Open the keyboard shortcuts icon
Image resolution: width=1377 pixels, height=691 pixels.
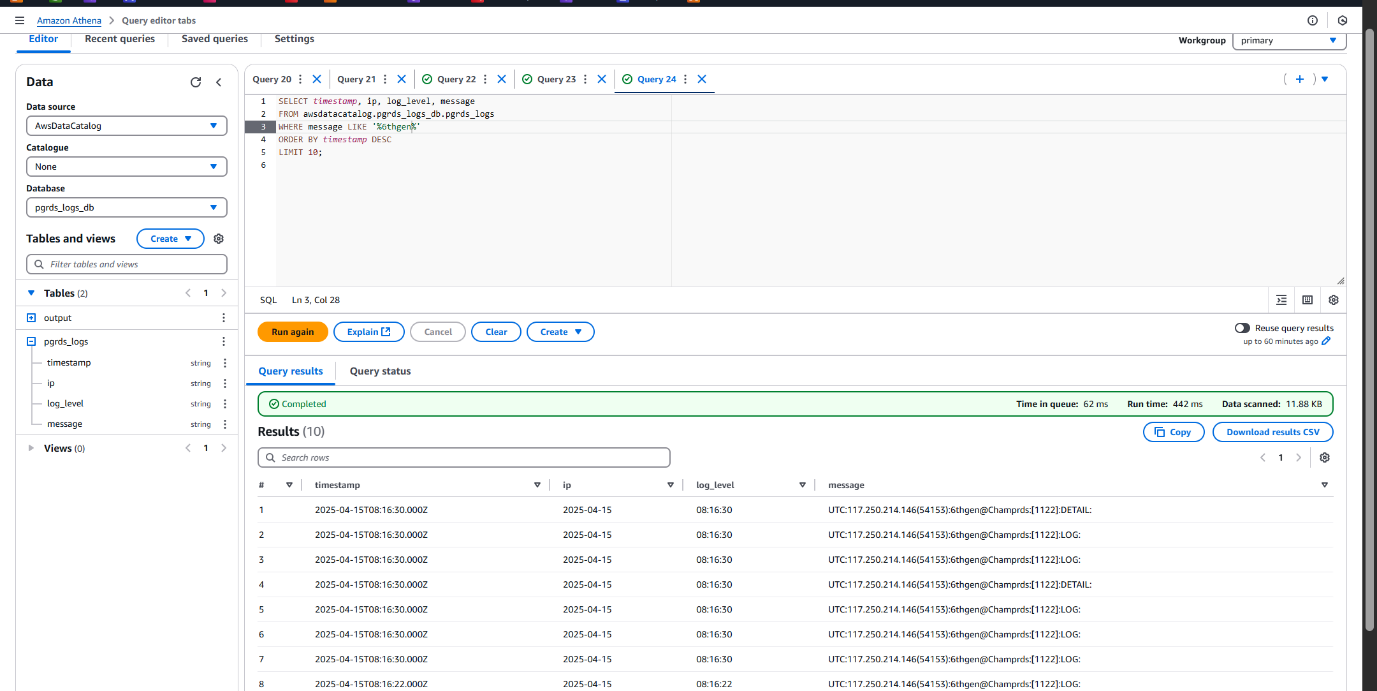click(1307, 300)
